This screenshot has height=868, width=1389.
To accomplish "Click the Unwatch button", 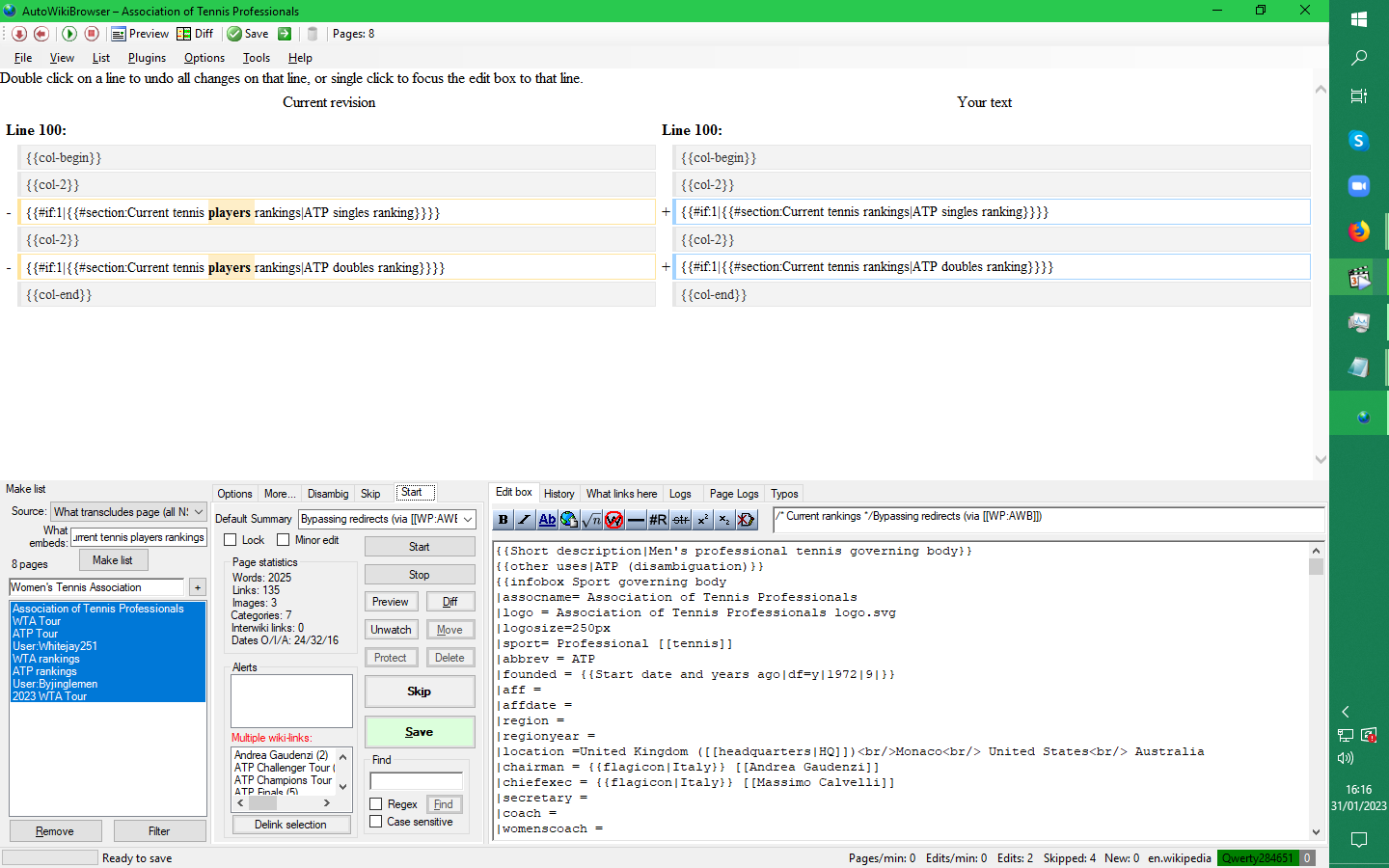I will pyautogui.click(x=391, y=630).
